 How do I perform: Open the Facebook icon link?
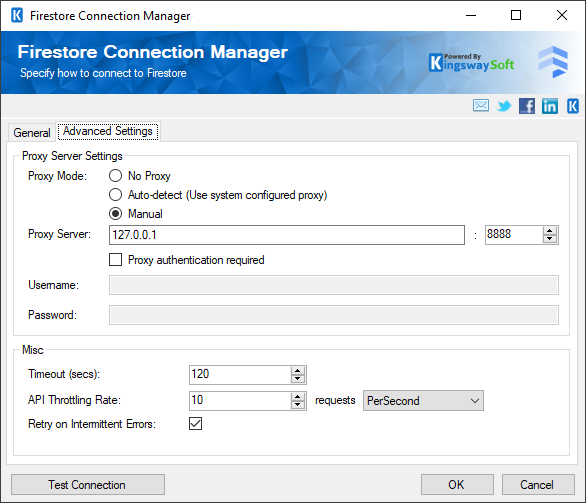(527, 106)
